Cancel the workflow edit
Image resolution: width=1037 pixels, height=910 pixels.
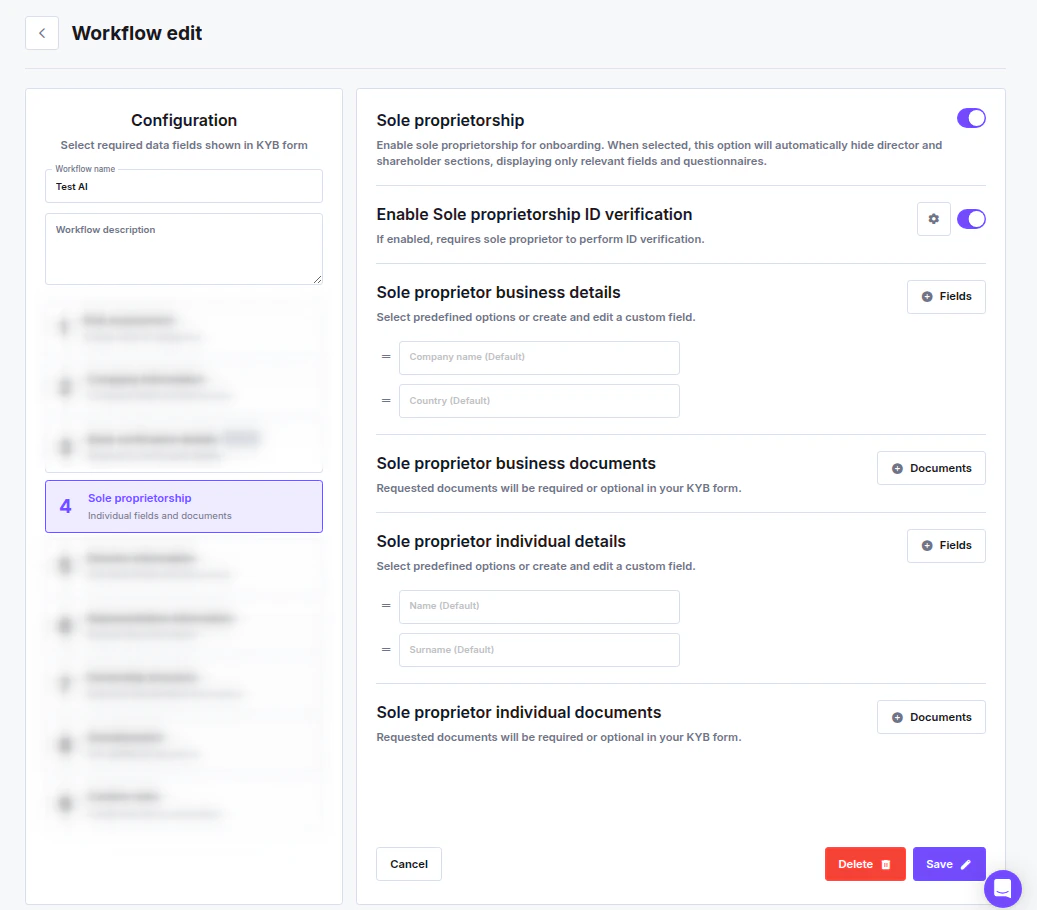pos(409,864)
